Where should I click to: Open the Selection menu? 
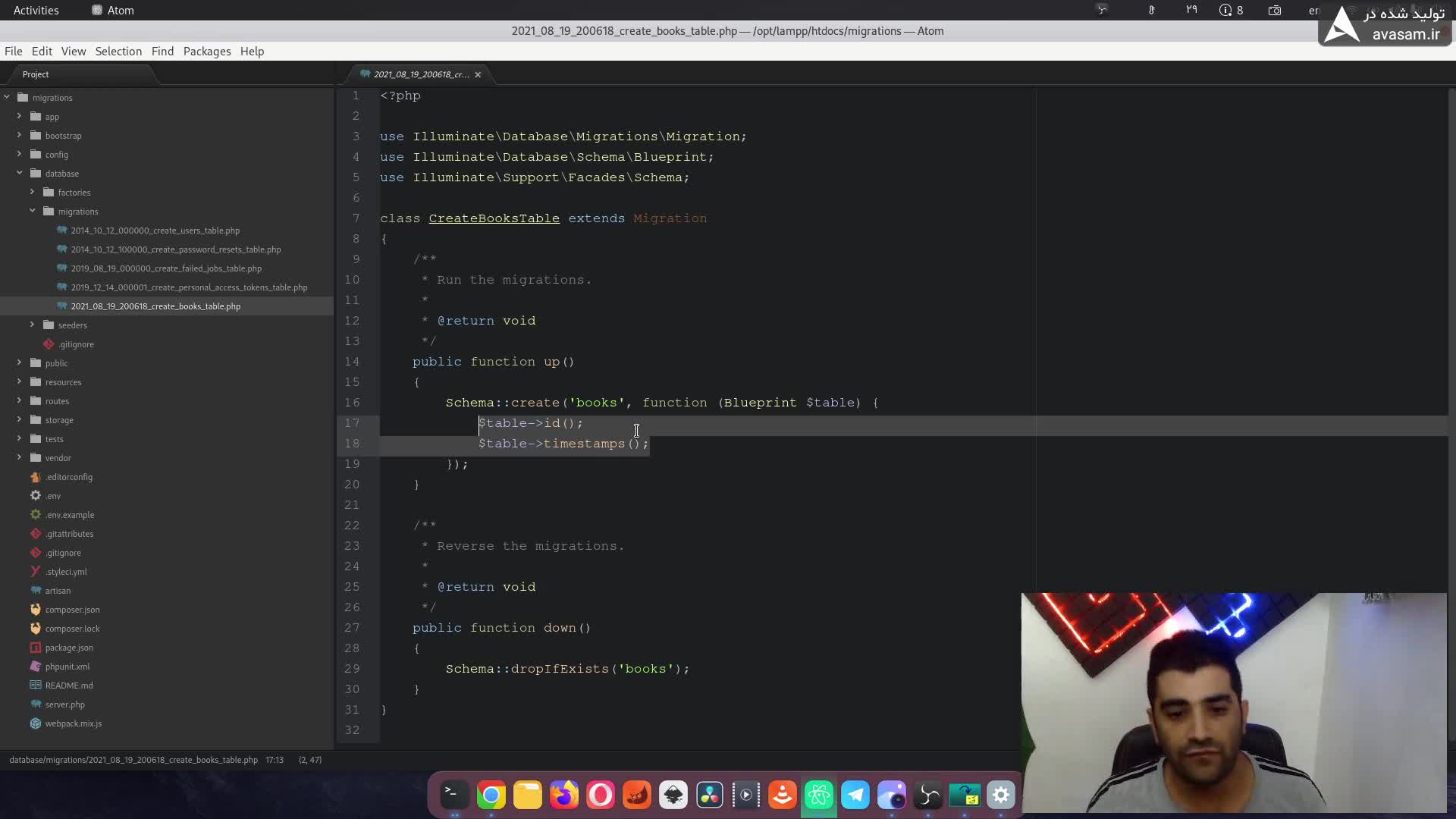118,52
